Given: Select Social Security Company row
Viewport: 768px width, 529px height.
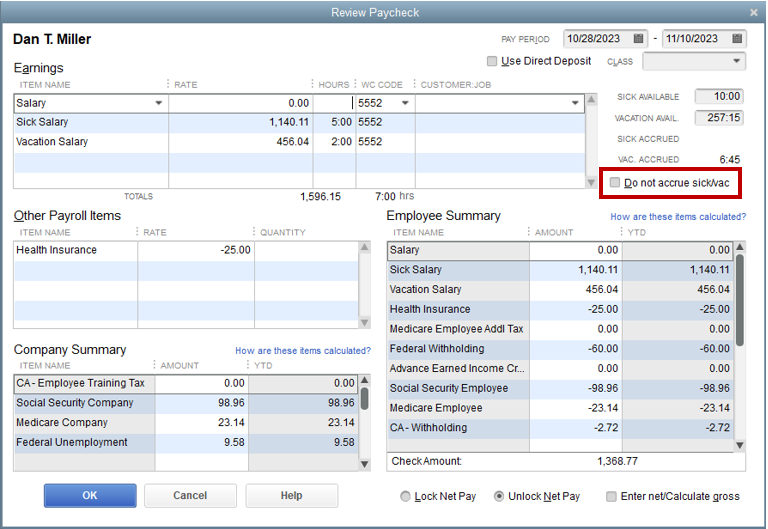Looking at the screenshot, I should click(186, 403).
